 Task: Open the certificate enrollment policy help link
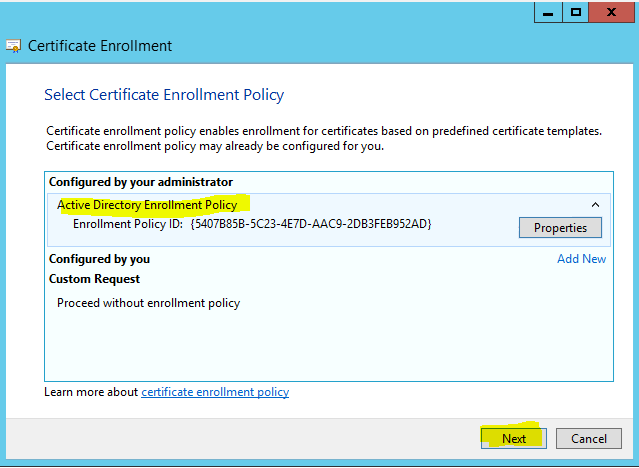click(215, 392)
